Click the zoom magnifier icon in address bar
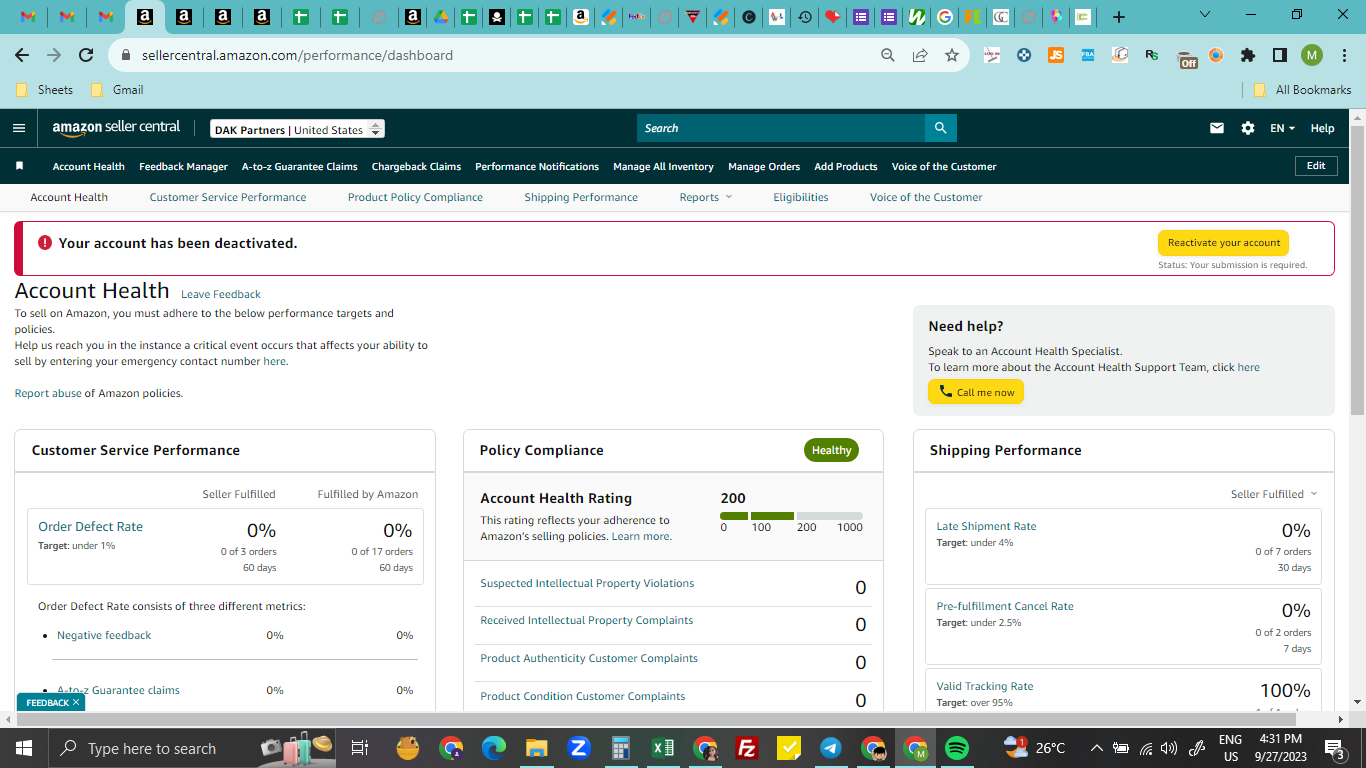 click(x=888, y=55)
